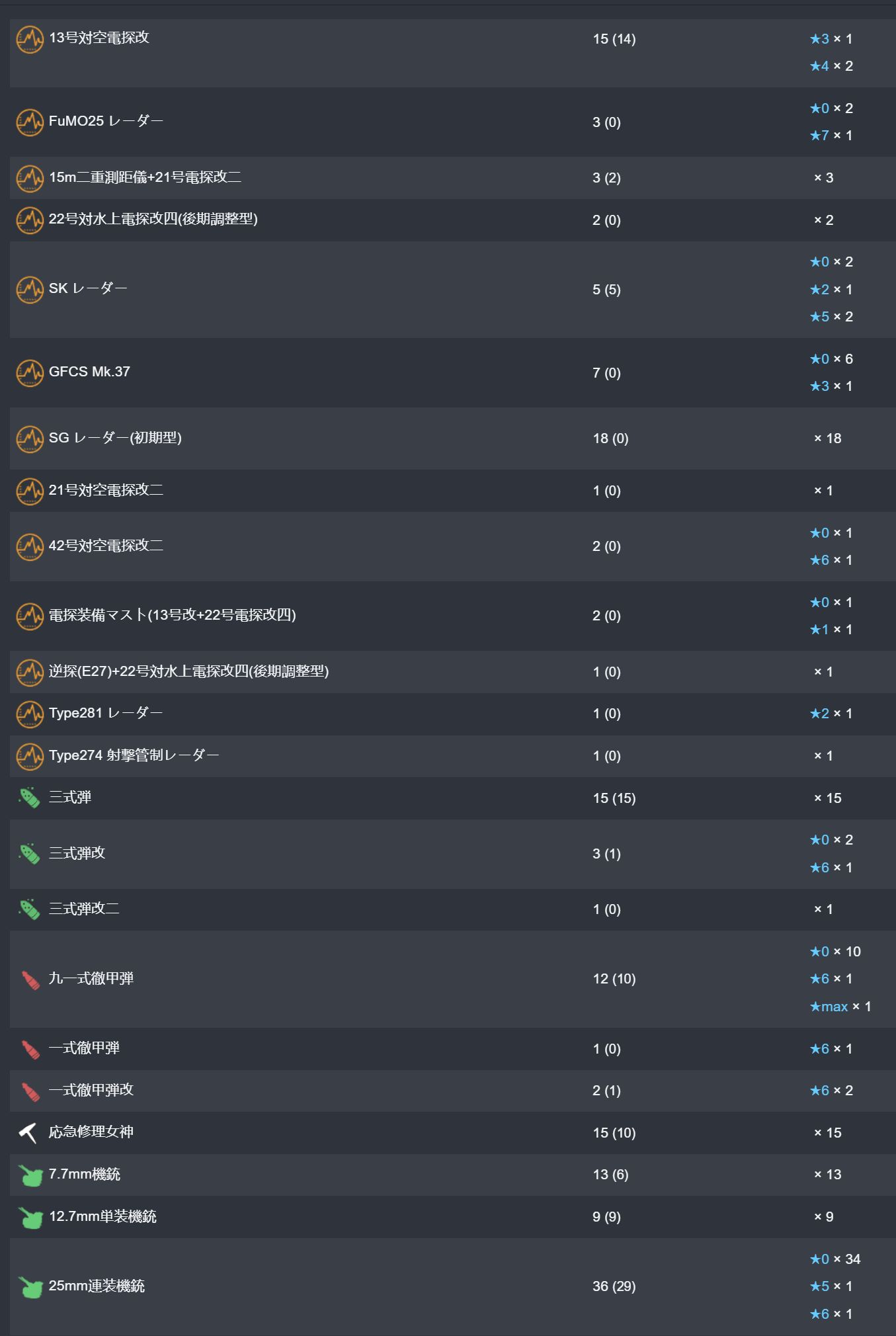Click the ★7 × 1 entry for FuMO25

pos(831,136)
